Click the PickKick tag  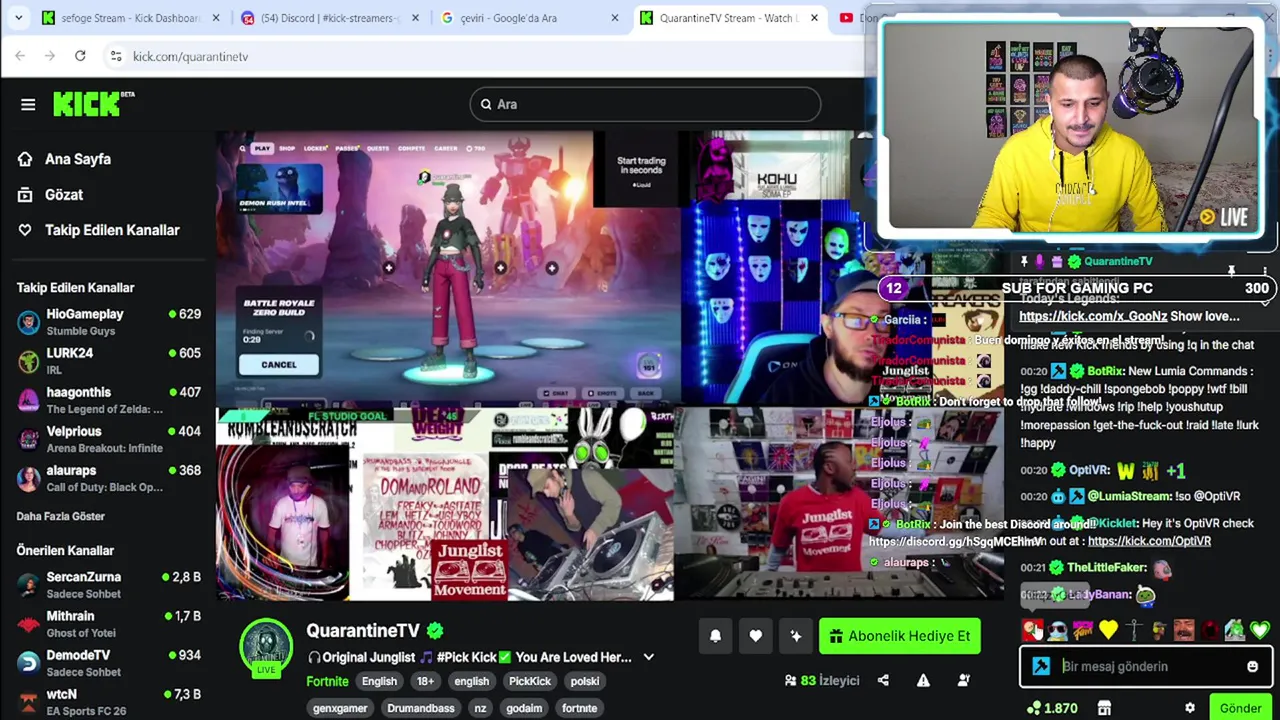[530, 681]
